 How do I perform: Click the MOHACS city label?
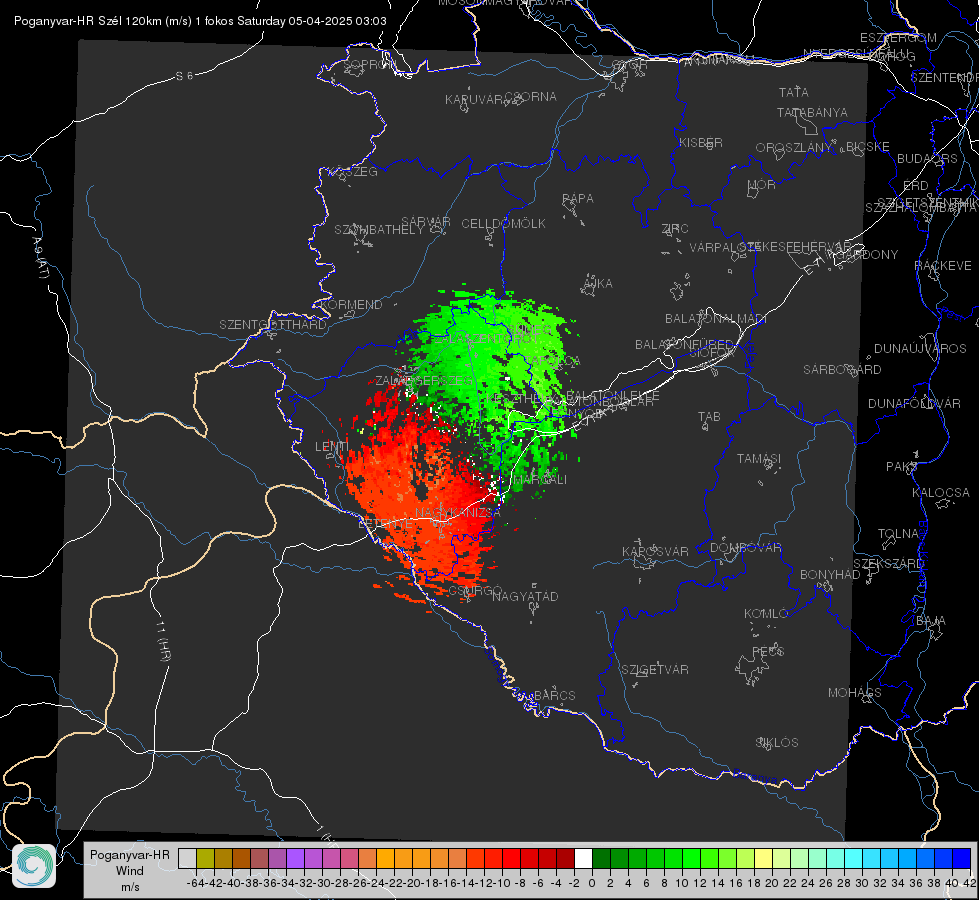[855, 693]
